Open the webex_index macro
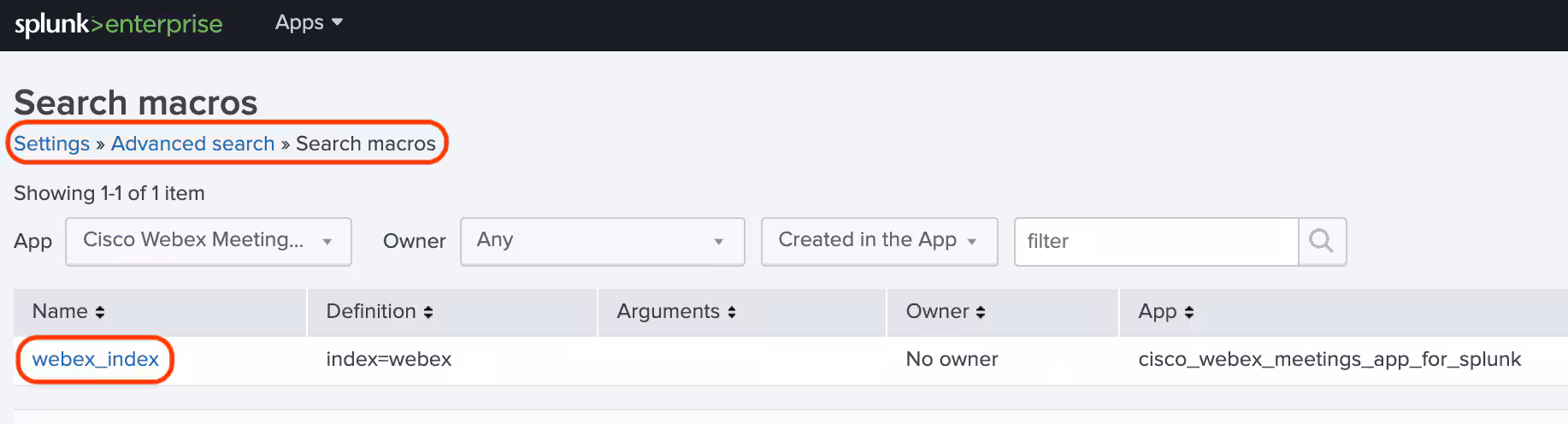Screen dimensions: 1568x424 [x=96, y=359]
